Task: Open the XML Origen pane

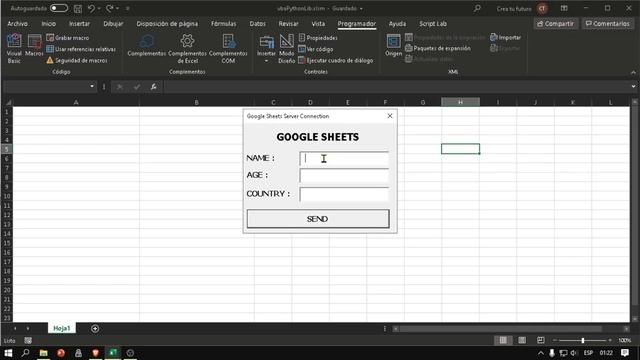Action: 393,45
